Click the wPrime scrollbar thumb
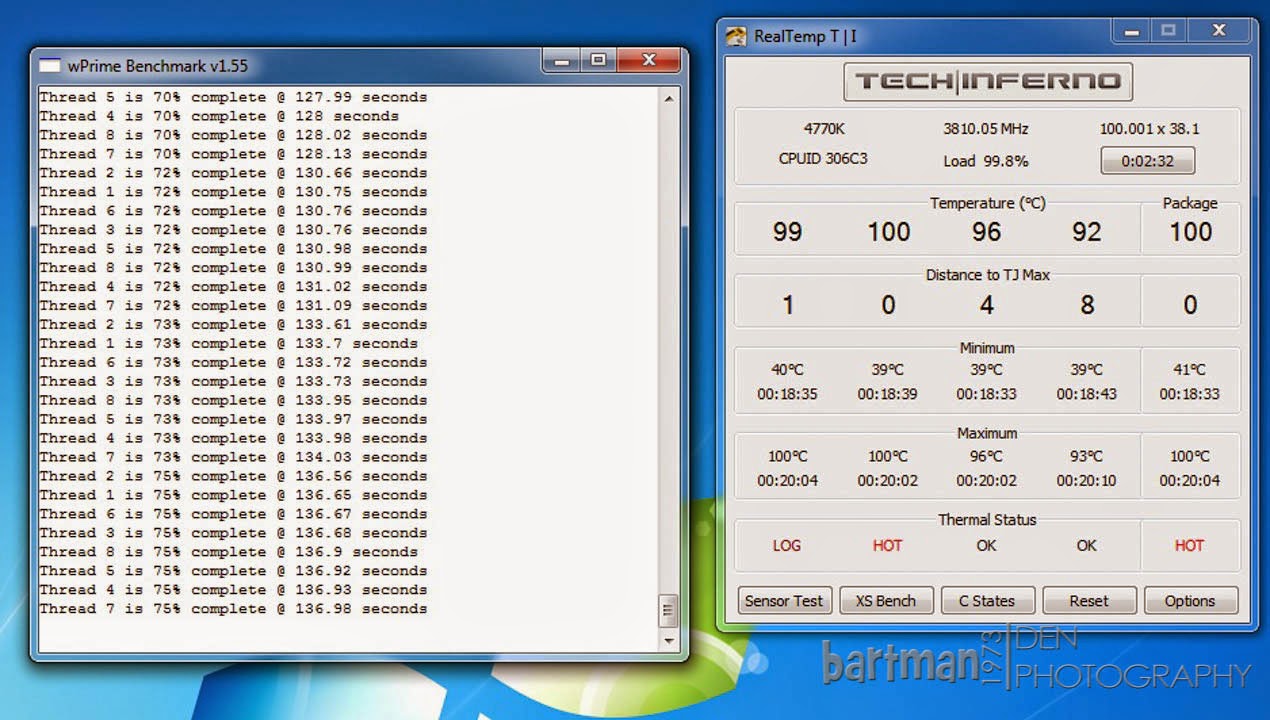This screenshot has width=1270, height=720. pos(669,610)
